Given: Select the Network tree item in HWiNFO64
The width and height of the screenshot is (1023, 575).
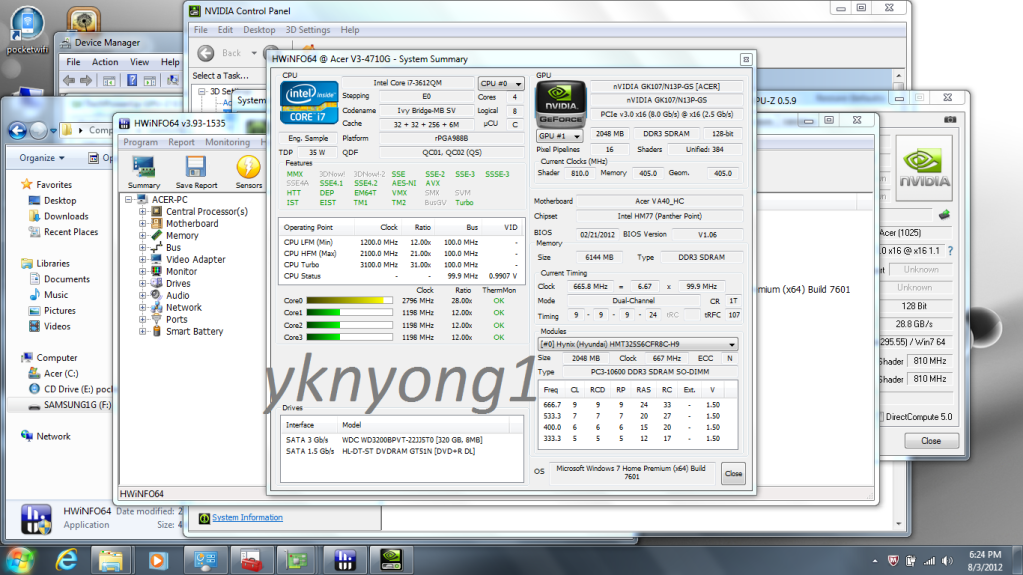Looking at the screenshot, I should click(x=183, y=307).
